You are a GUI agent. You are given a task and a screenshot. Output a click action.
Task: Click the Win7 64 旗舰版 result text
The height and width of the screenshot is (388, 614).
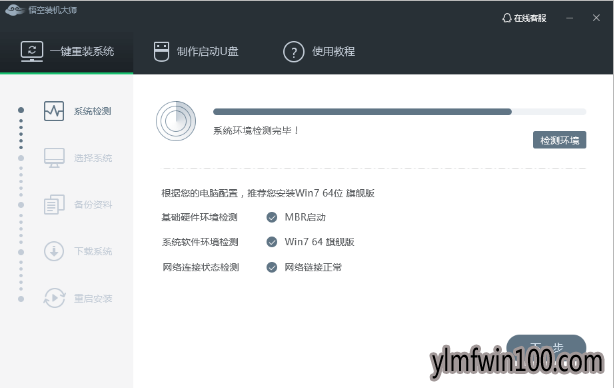(320, 242)
